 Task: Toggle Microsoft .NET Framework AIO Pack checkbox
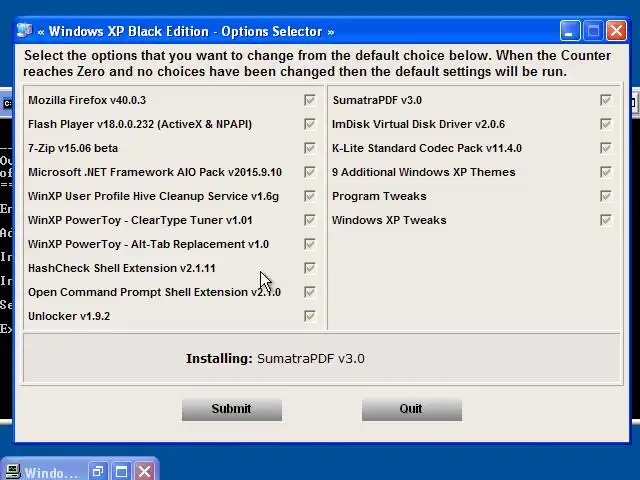(310, 172)
